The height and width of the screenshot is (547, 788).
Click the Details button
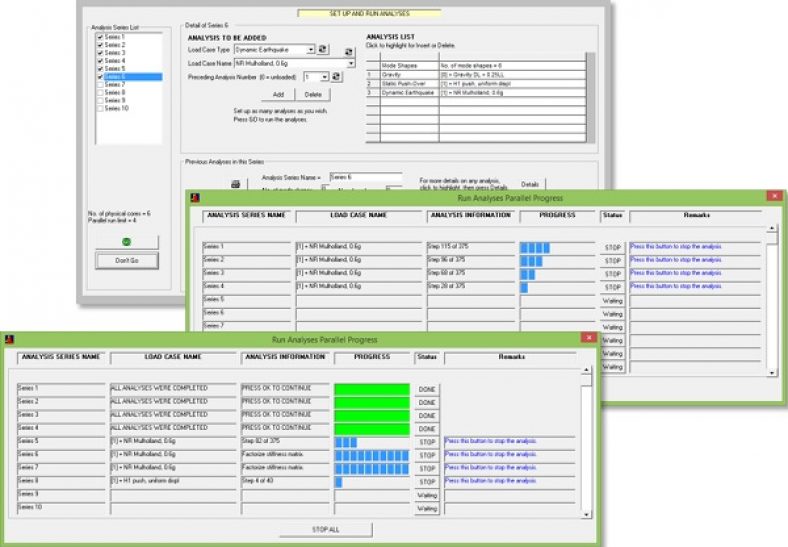(530, 185)
